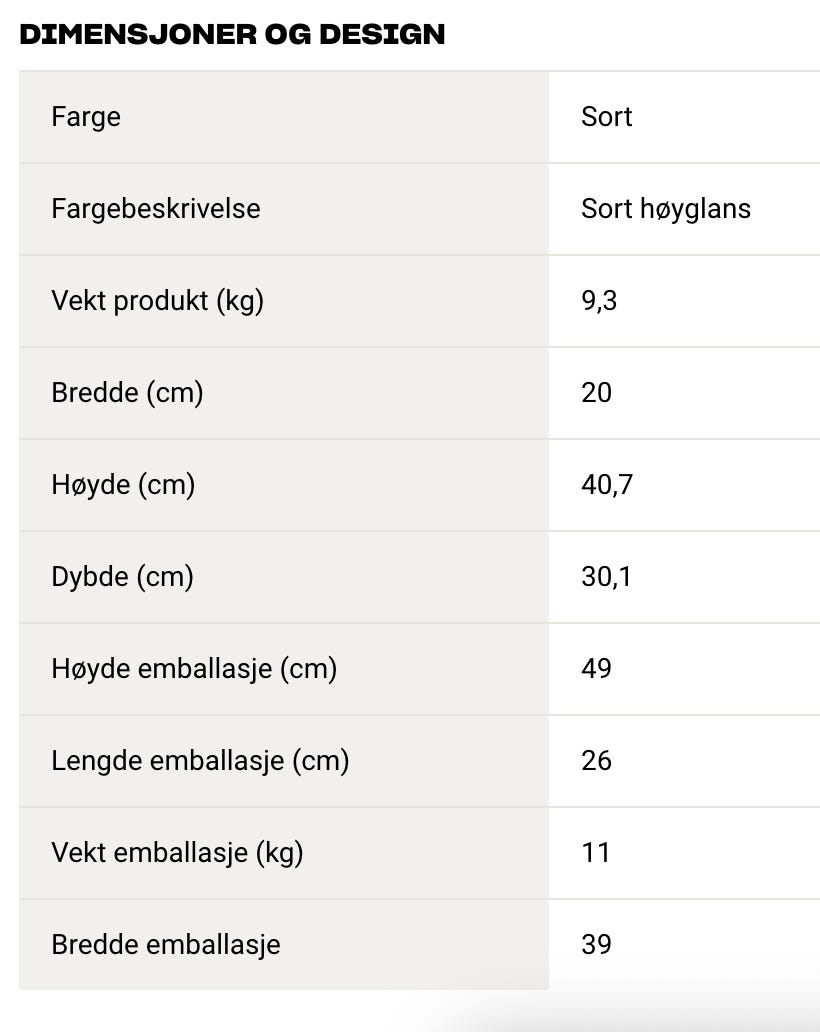Select the 'Bredde (cm)' label

click(127, 393)
